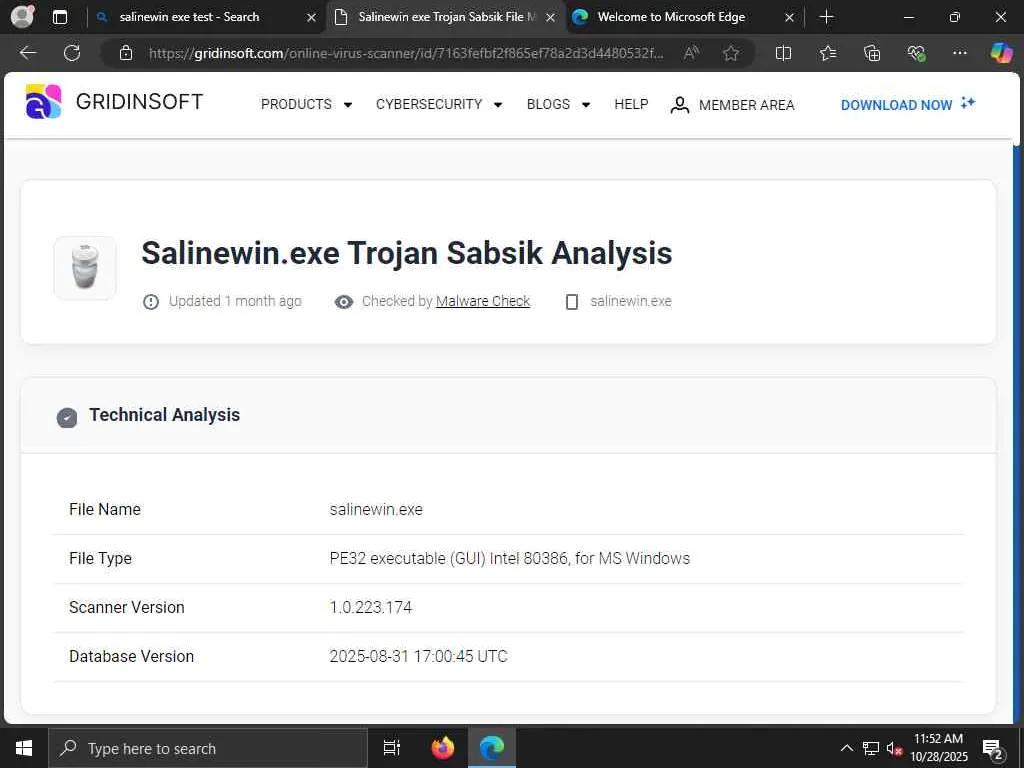
Task: Select the PE32 executable file type value
Action: click(x=509, y=558)
